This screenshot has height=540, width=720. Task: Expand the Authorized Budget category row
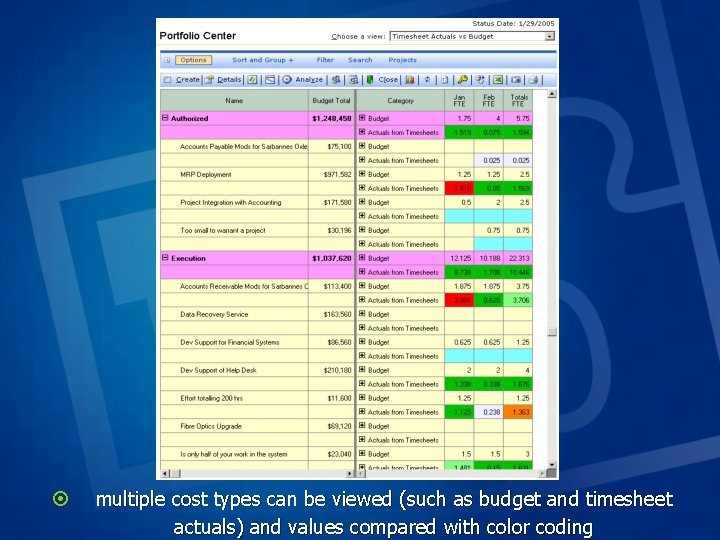coord(362,118)
